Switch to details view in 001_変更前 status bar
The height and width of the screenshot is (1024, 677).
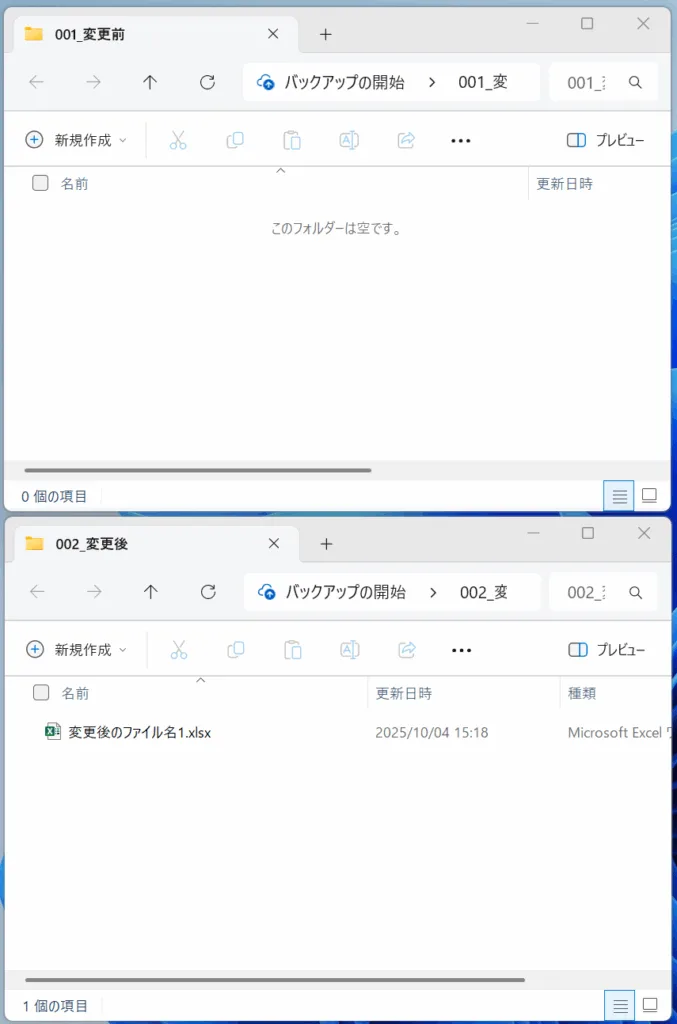619,495
